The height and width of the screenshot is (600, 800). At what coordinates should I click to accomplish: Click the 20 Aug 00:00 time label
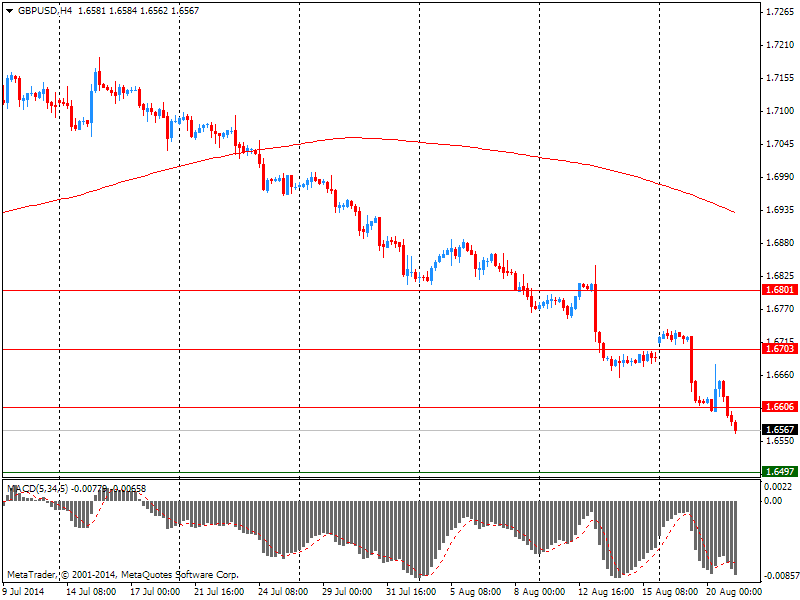coord(734,592)
